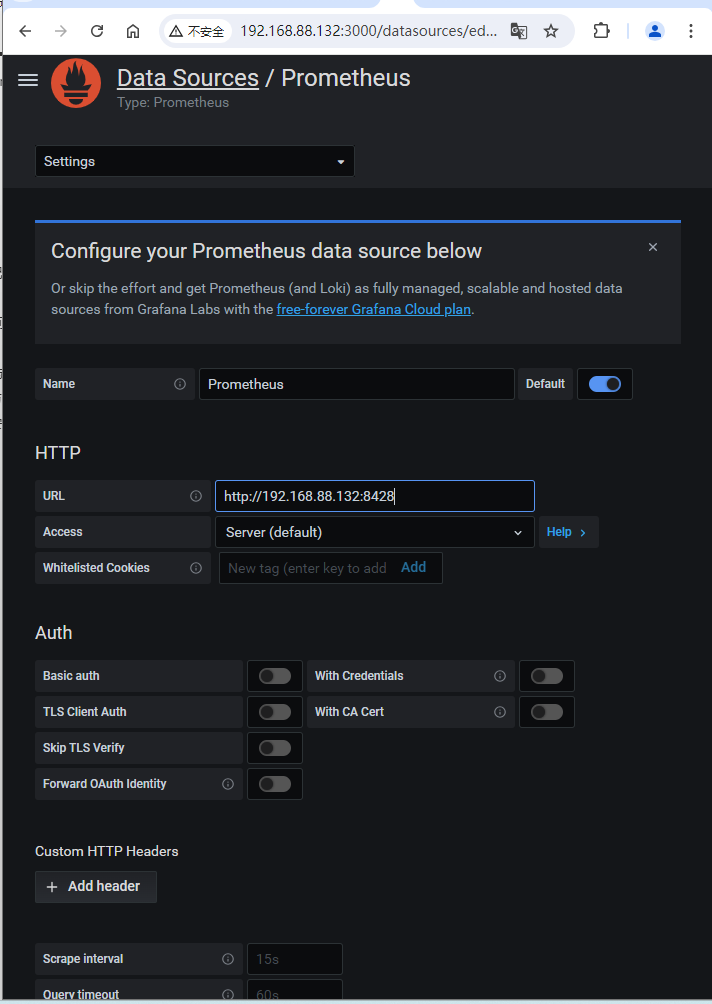The height and width of the screenshot is (1004, 712).
Task: Click the Add header button
Action: pos(96,886)
